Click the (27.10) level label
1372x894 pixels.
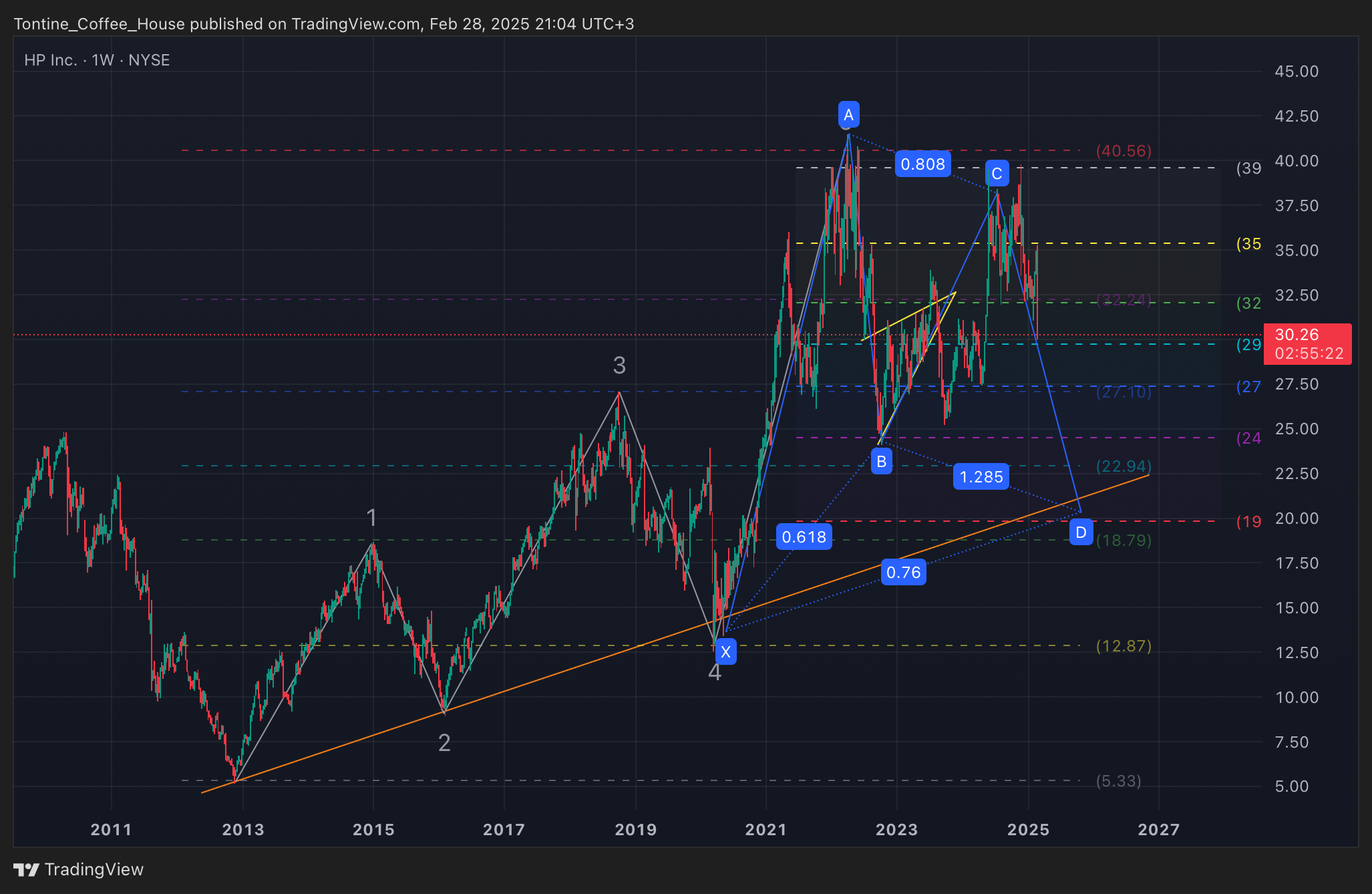coord(1124,392)
